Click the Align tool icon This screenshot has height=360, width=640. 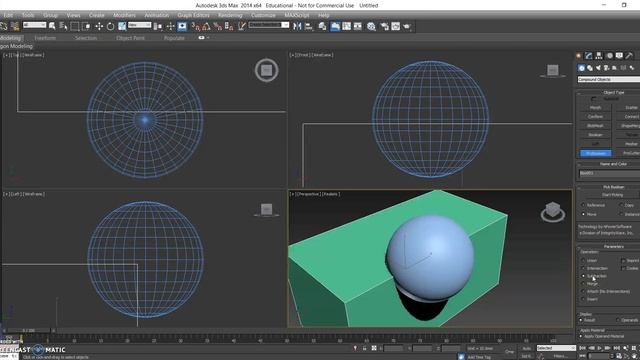pyautogui.click(x=308, y=26)
